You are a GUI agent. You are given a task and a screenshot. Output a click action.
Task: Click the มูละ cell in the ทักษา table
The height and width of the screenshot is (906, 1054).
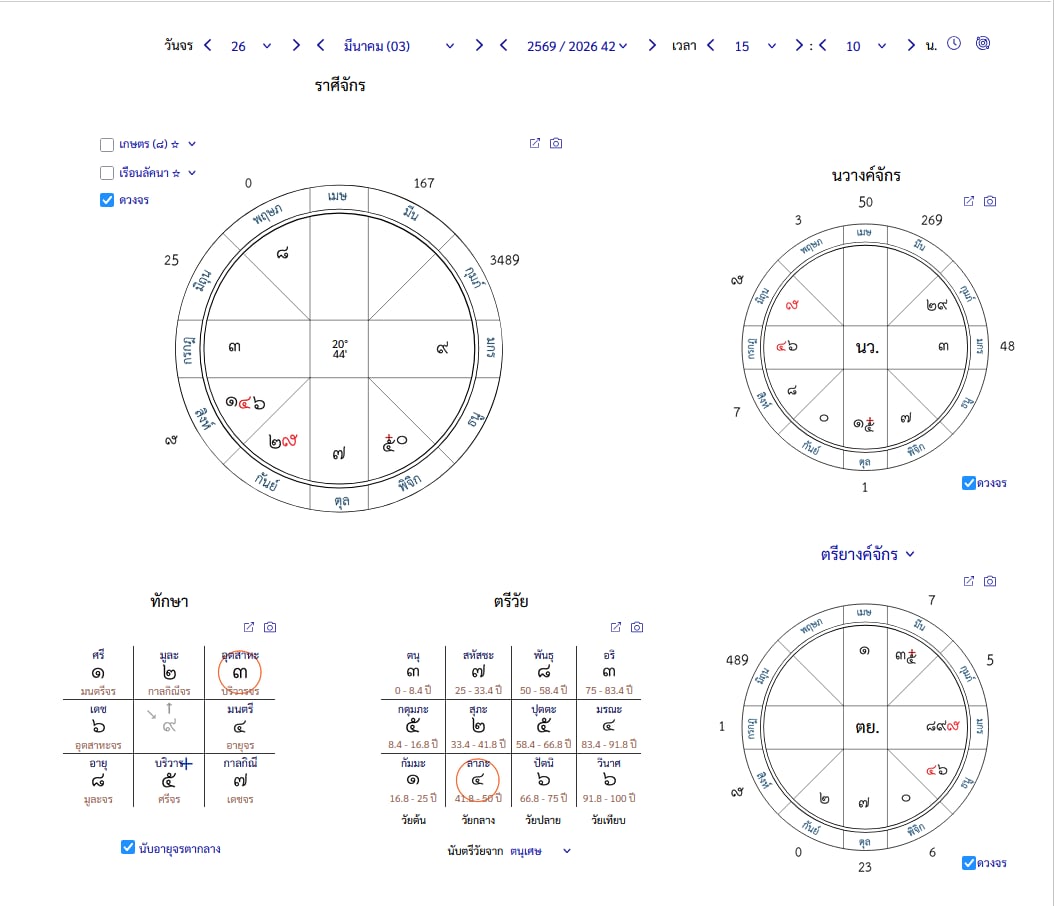pyautogui.click(x=169, y=672)
